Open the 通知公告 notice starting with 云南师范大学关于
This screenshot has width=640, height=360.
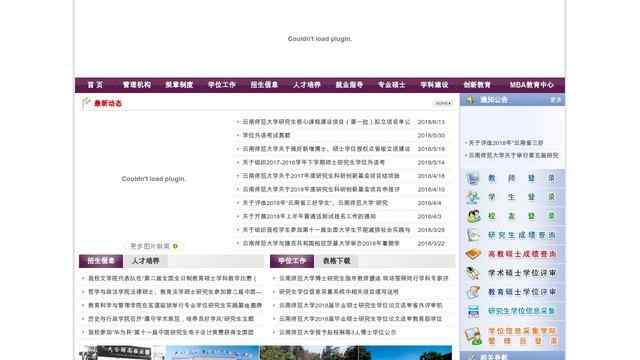click(x=513, y=156)
